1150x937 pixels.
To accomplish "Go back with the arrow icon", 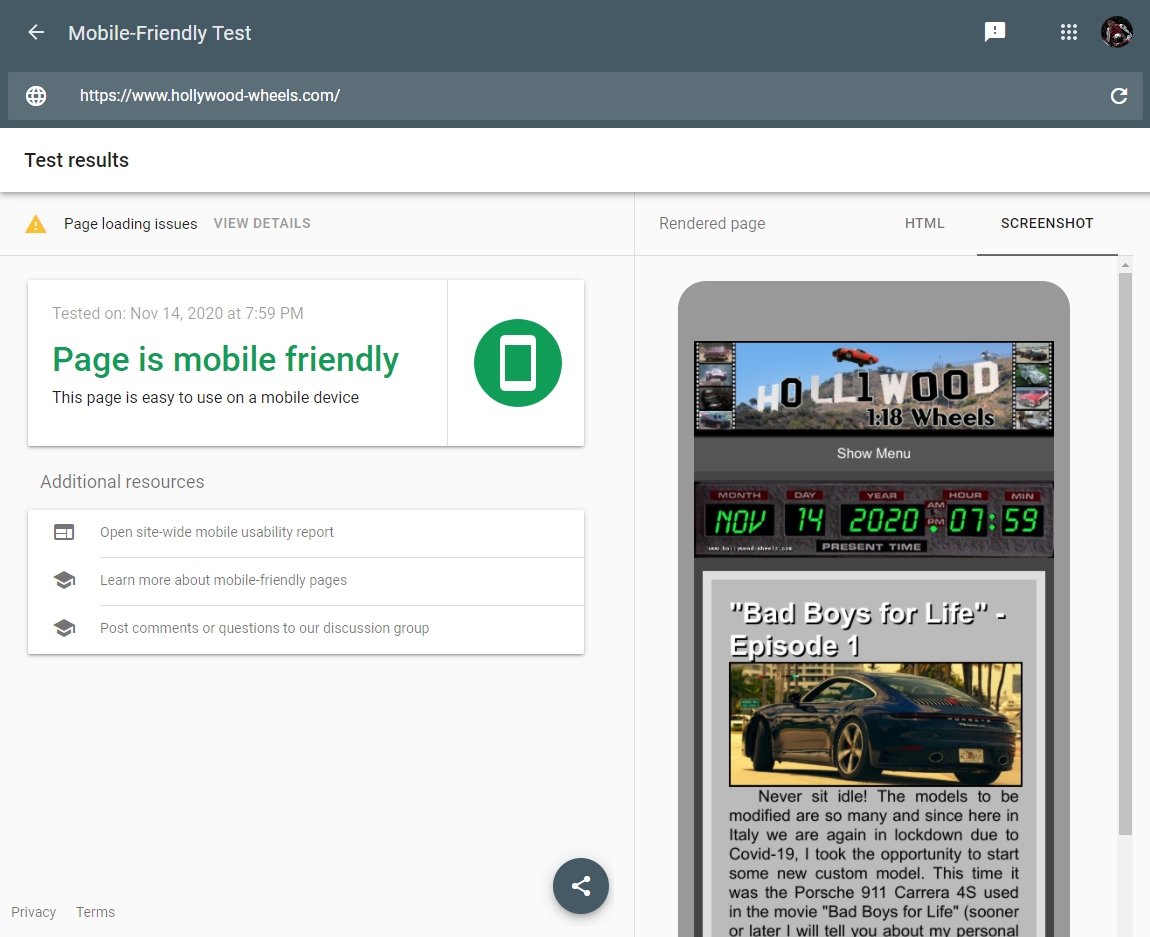I will pyautogui.click(x=36, y=32).
